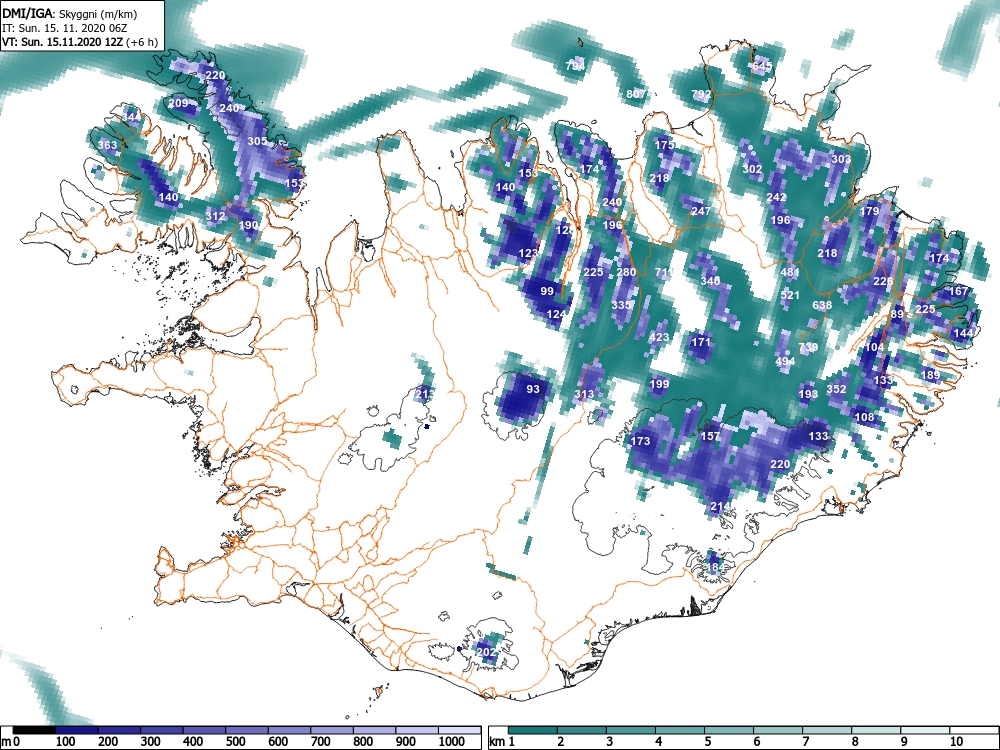Click the visibility value 179 in the east

click(869, 211)
